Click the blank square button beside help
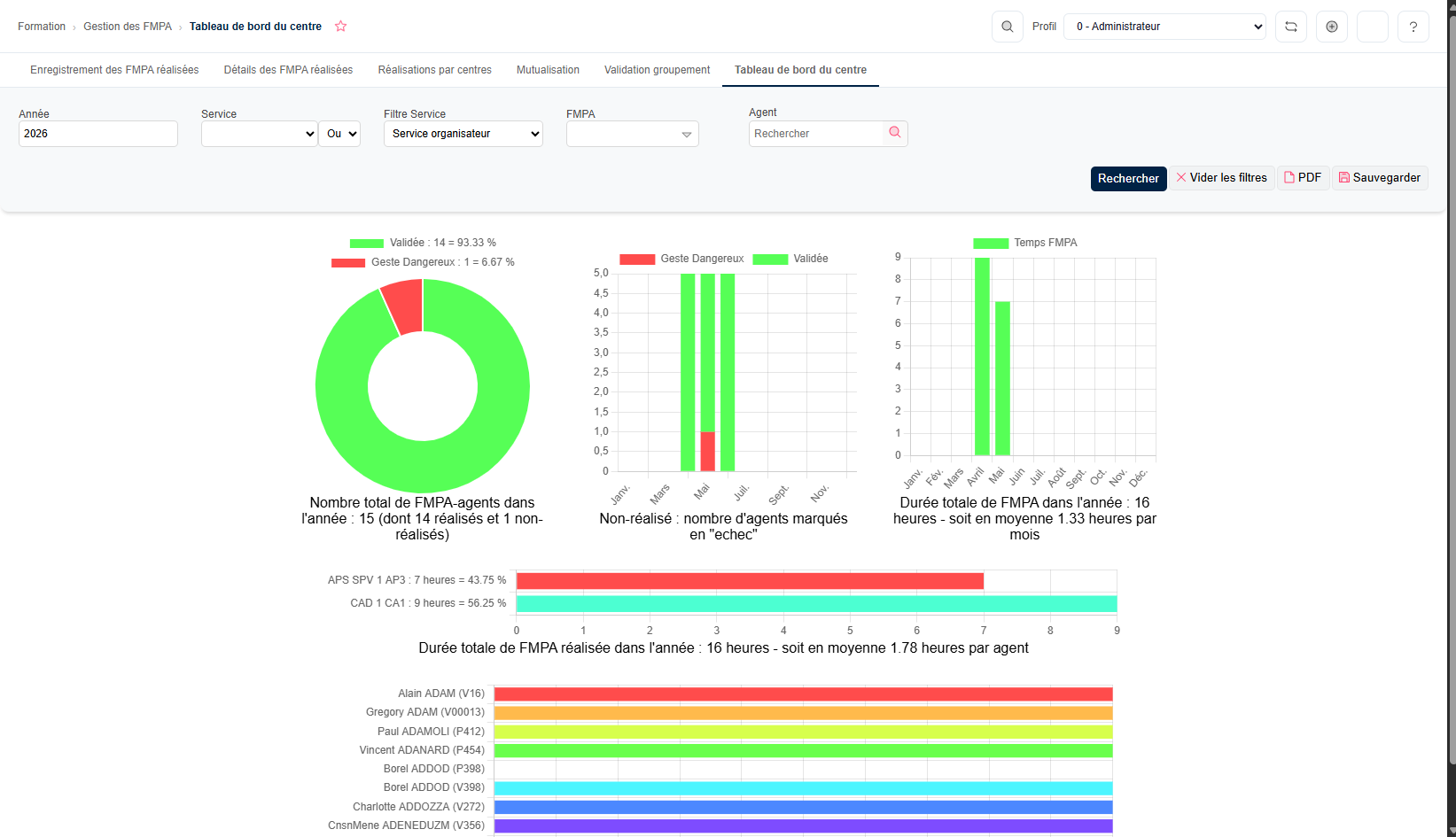The height and width of the screenshot is (837, 1456). [x=1373, y=27]
